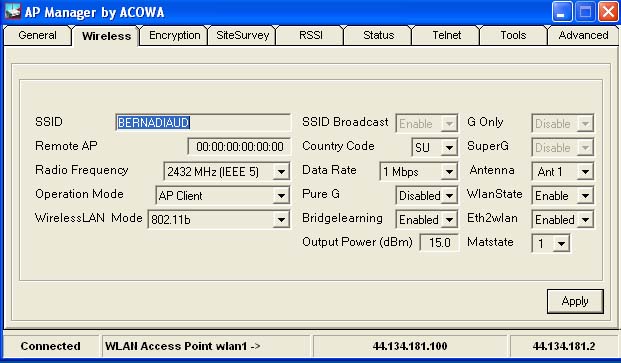
Task: Open the Bridgelearning dropdown
Action: (x=427, y=219)
